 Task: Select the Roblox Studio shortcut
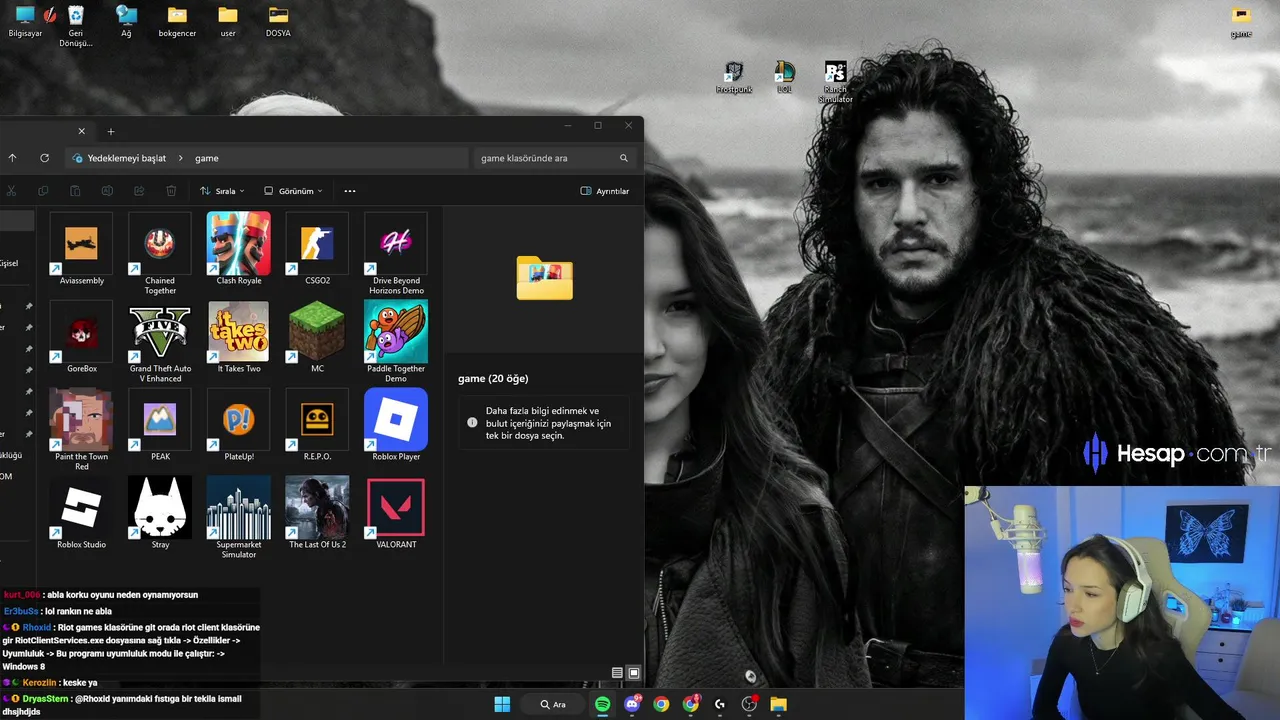pyautogui.click(x=81, y=513)
